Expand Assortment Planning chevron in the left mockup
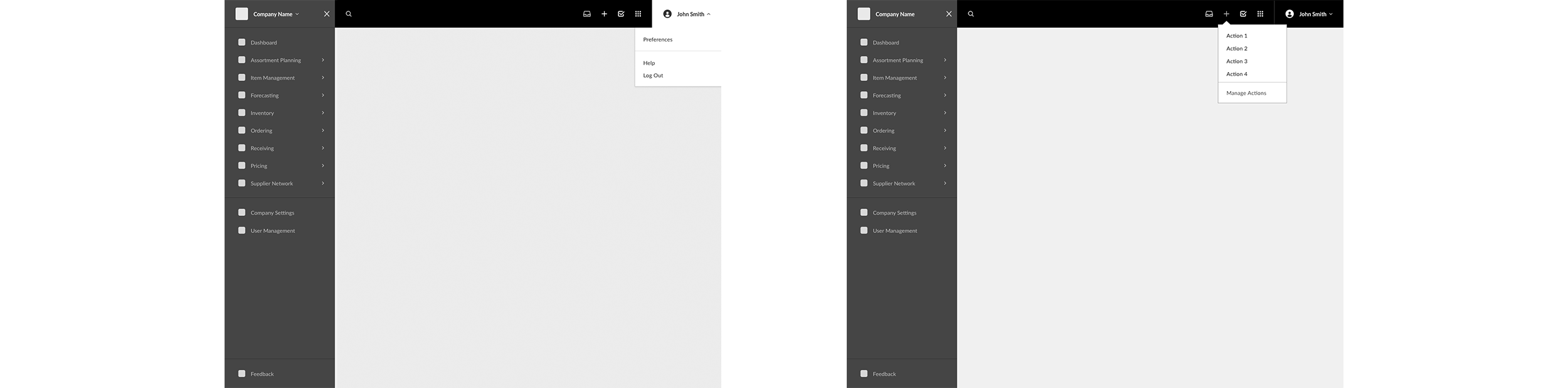Image resolution: width=1568 pixels, height=388 pixels. pyautogui.click(x=323, y=60)
